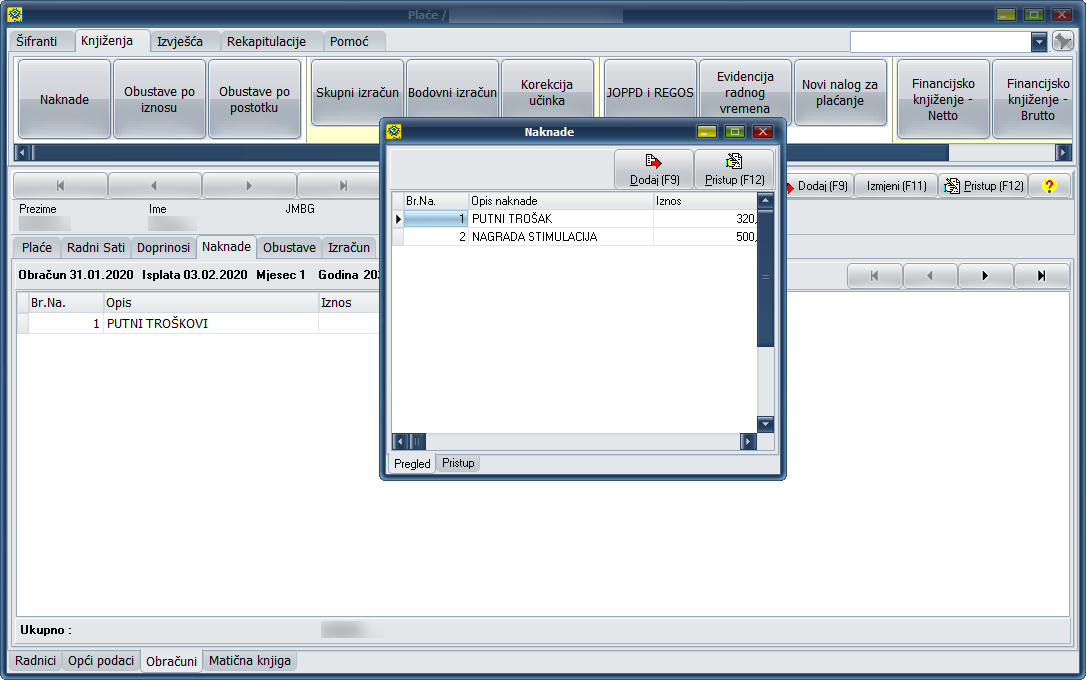Go to first record with the left navigation arrow
The height and width of the screenshot is (680, 1086).
click(60, 186)
